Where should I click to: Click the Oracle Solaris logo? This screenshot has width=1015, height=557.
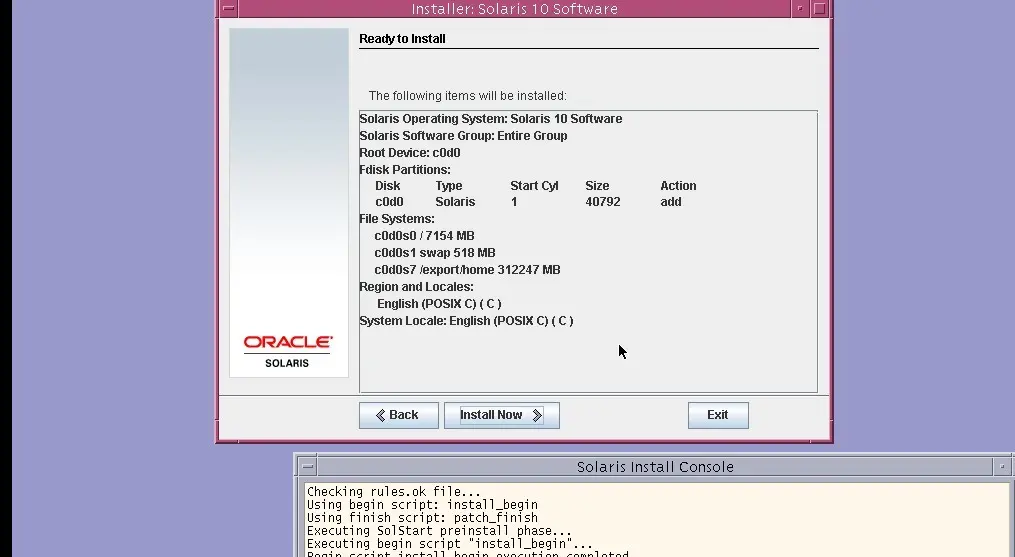tap(287, 351)
